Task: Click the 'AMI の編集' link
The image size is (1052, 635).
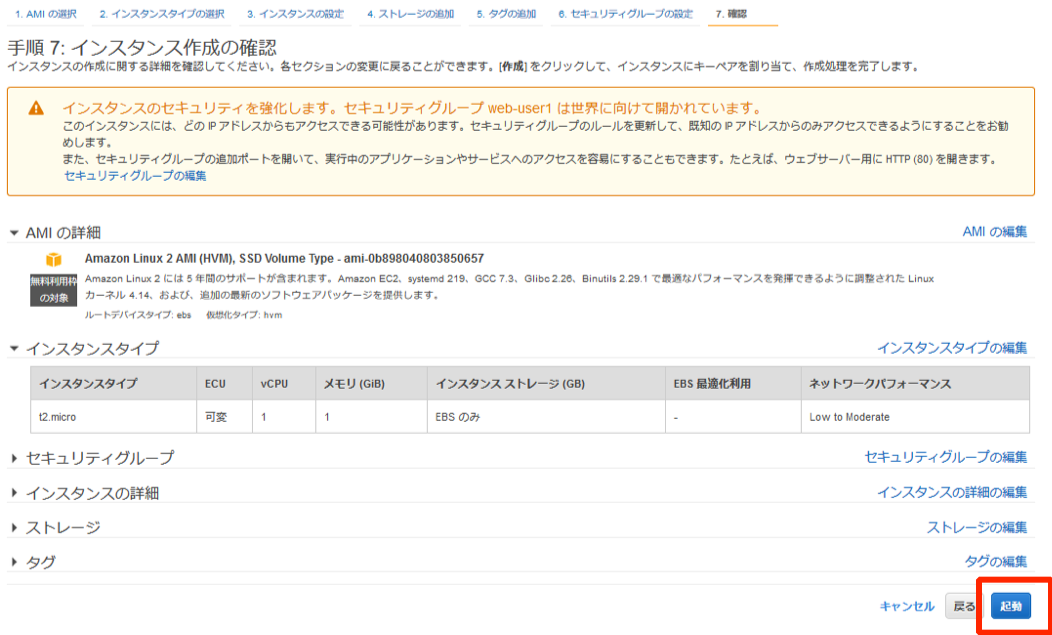Action: pos(994,232)
